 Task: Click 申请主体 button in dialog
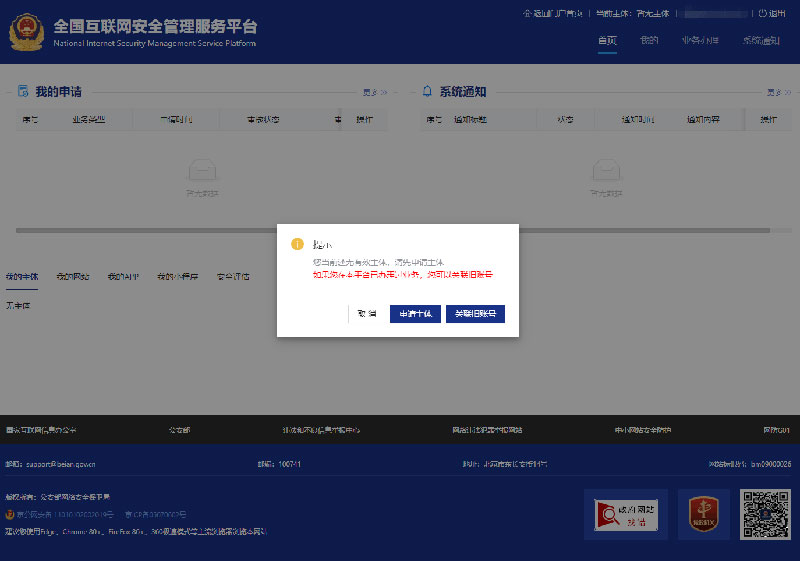coord(415,314)
